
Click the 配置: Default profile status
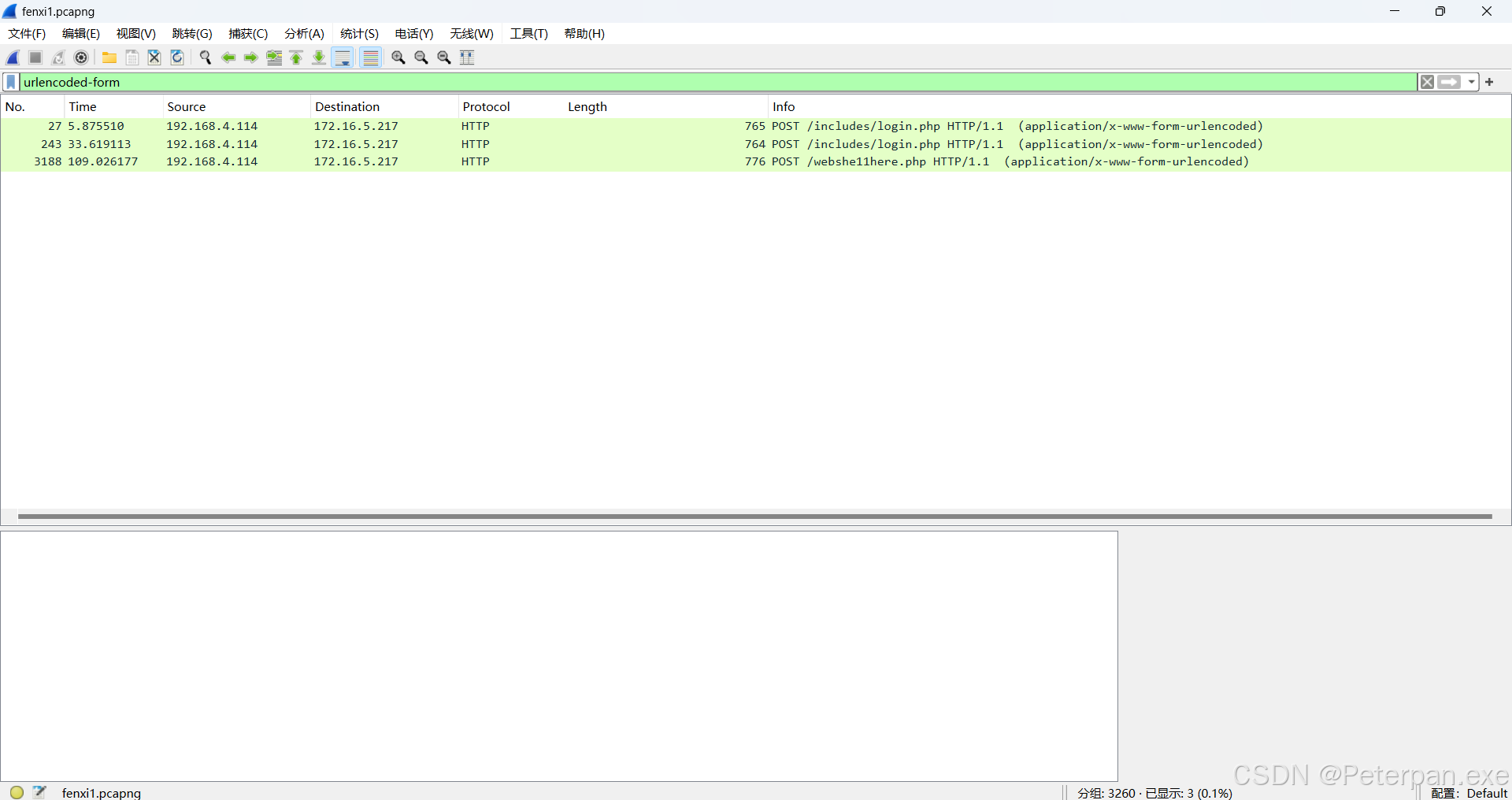tap(1469, 793)
